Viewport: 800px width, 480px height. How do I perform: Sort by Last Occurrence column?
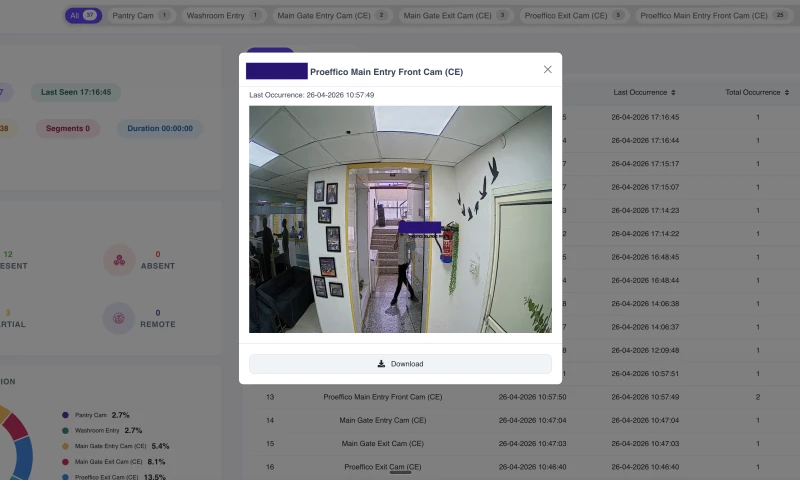pos(644,92)
